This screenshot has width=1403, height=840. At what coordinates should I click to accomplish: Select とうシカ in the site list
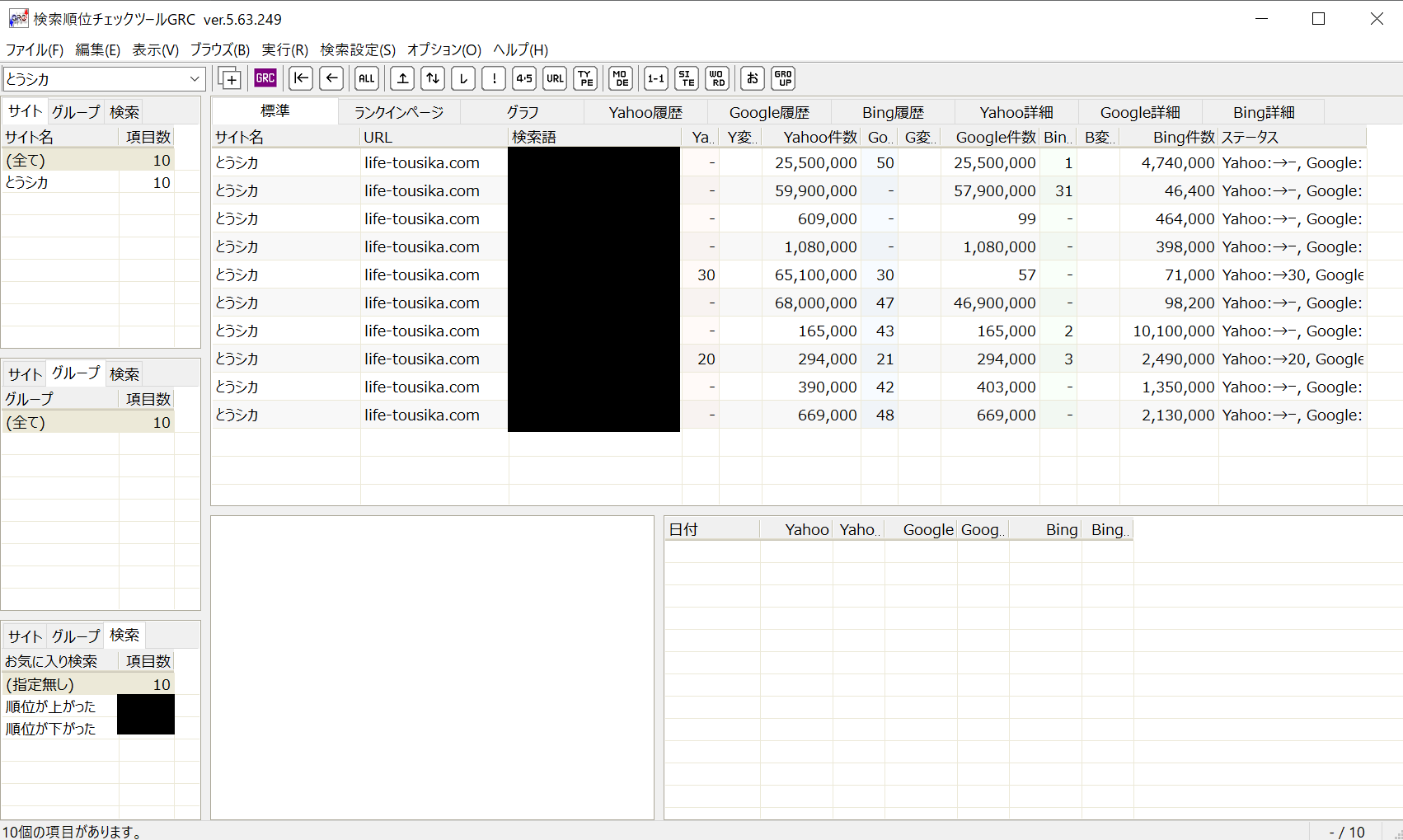point(28,182)
